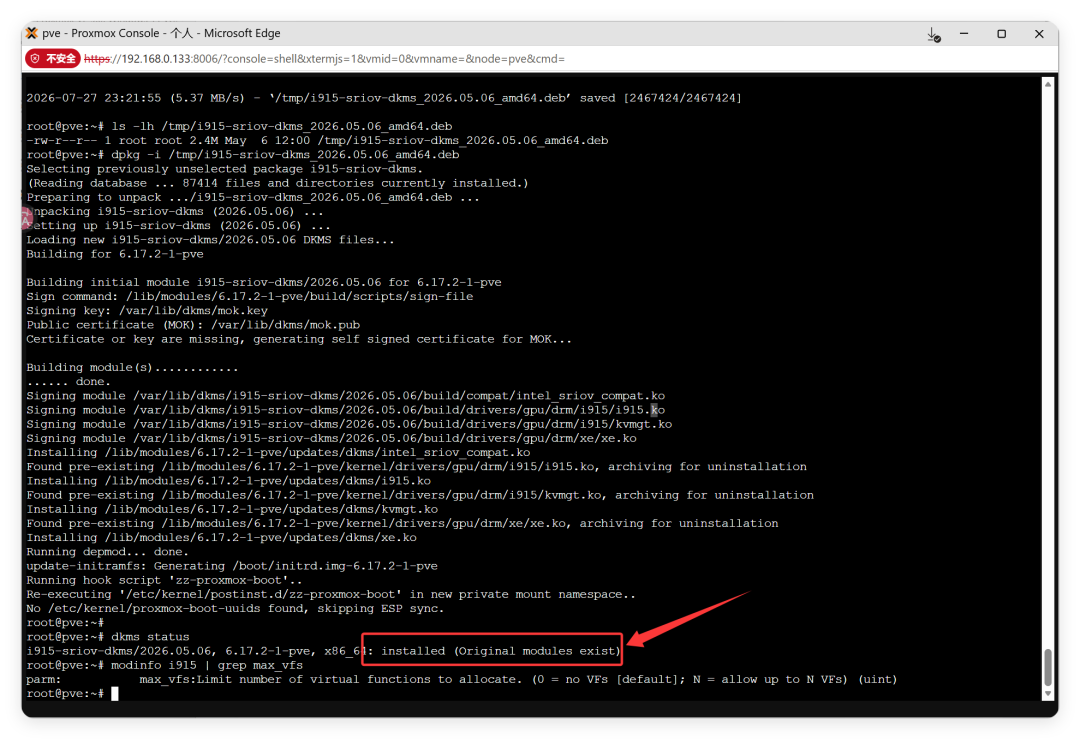Click the terminal cursor at last prompt
Image resolution: width=1080 pixels, height=739 pixels.
(x=115, y=694)
